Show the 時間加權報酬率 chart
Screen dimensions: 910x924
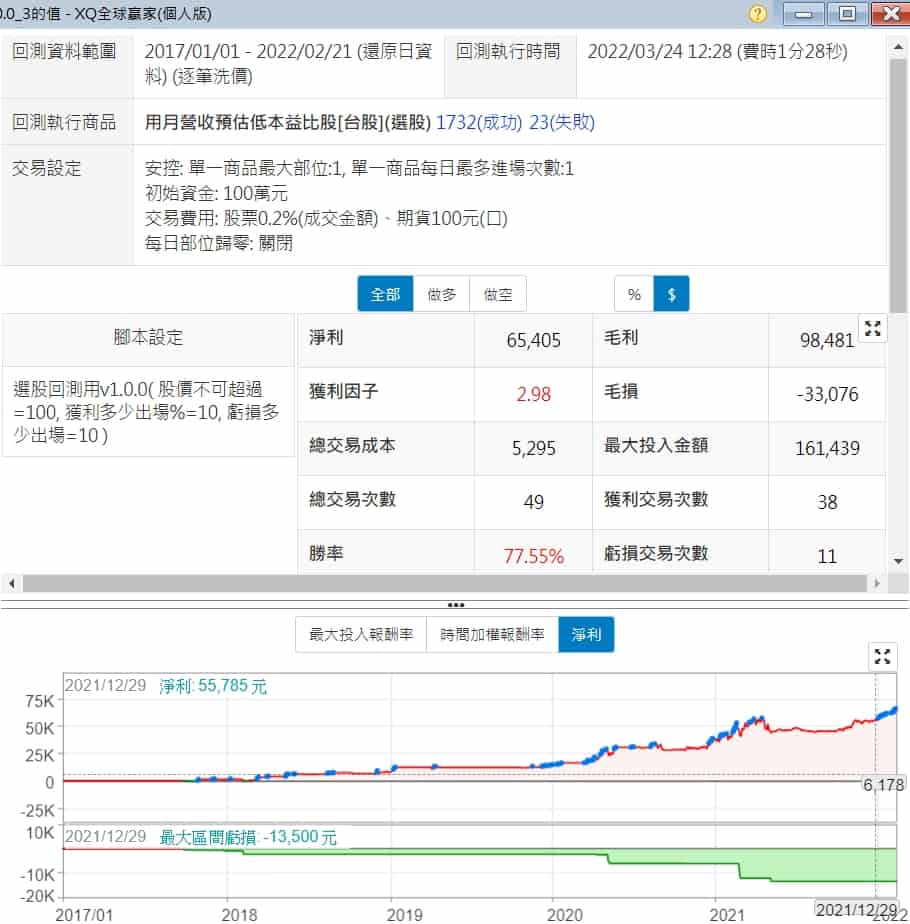pos(492,635)
